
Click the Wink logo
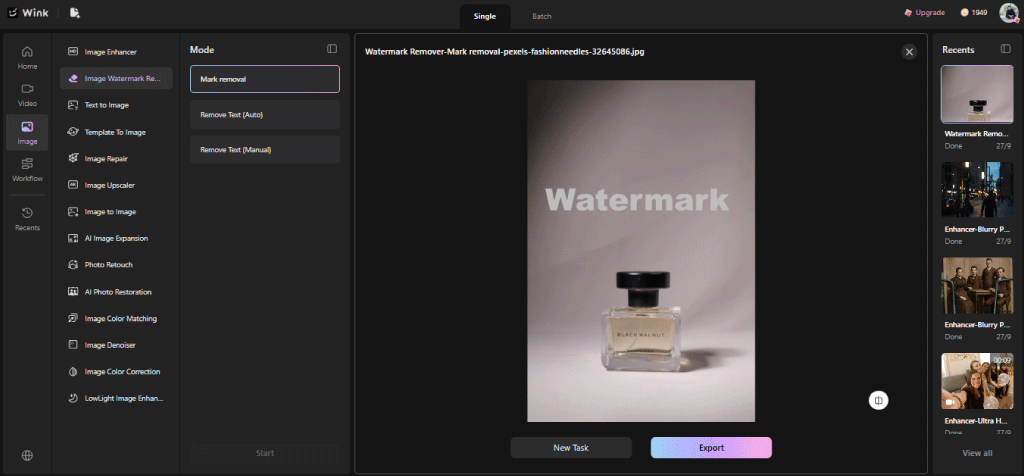[28, 13]
